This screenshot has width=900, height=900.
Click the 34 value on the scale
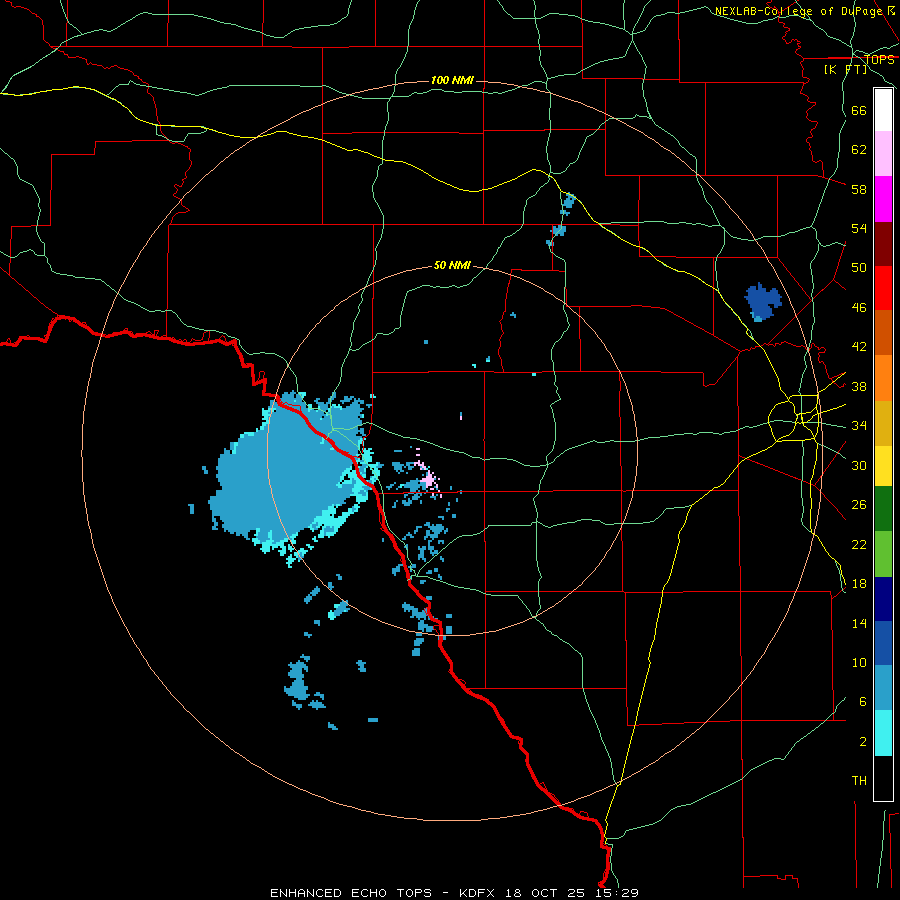click(859, 426)
